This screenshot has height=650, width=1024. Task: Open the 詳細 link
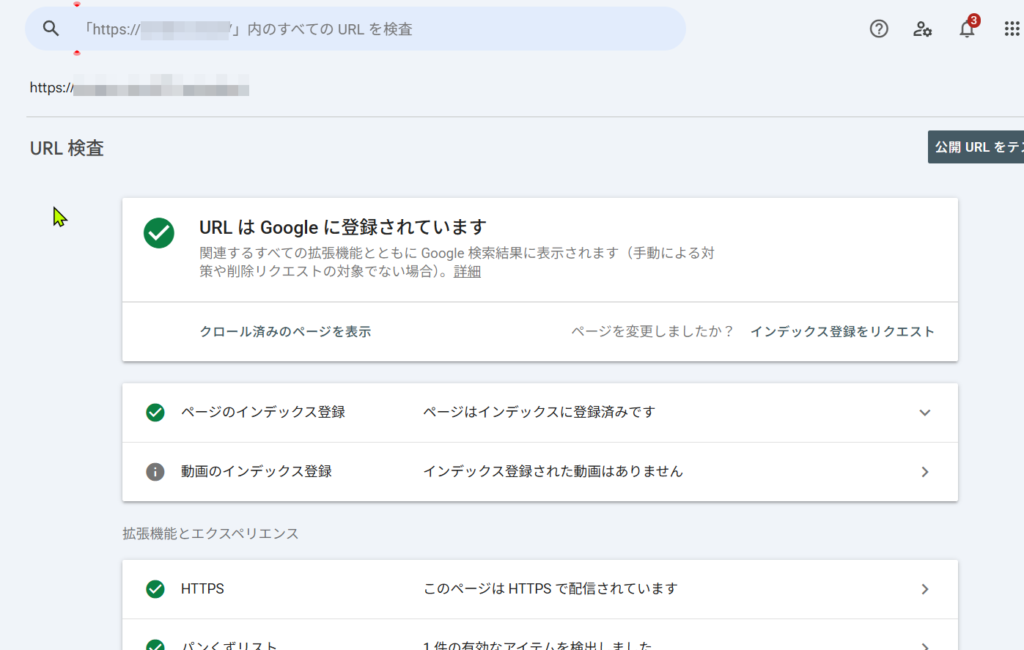click(467, 272)
